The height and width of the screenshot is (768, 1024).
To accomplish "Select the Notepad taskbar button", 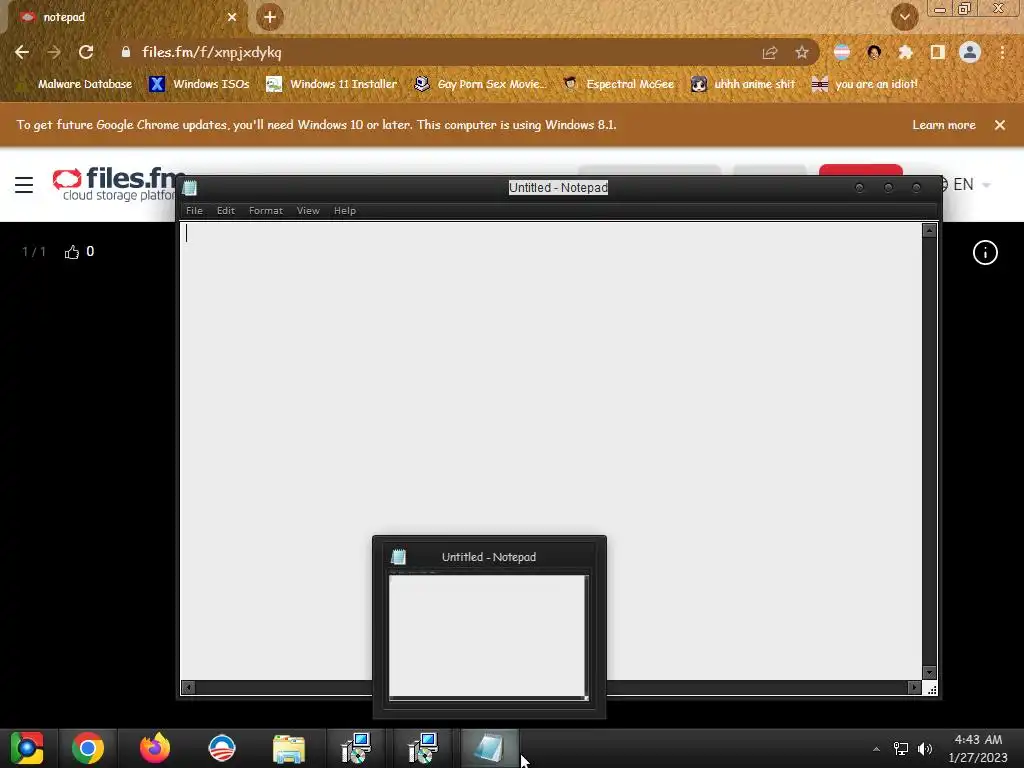I will point(490,748).
